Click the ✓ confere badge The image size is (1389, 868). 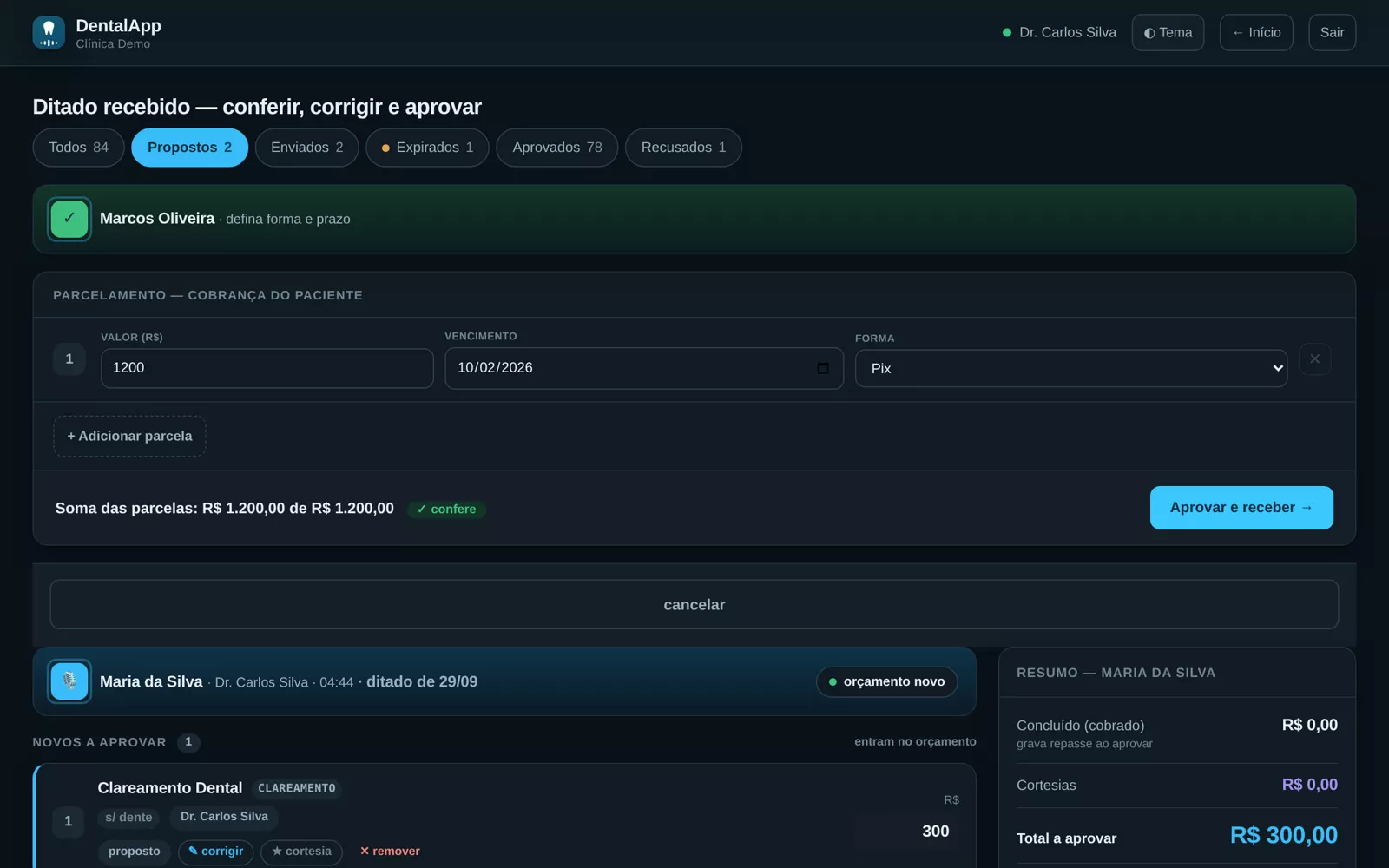[446, 510]
